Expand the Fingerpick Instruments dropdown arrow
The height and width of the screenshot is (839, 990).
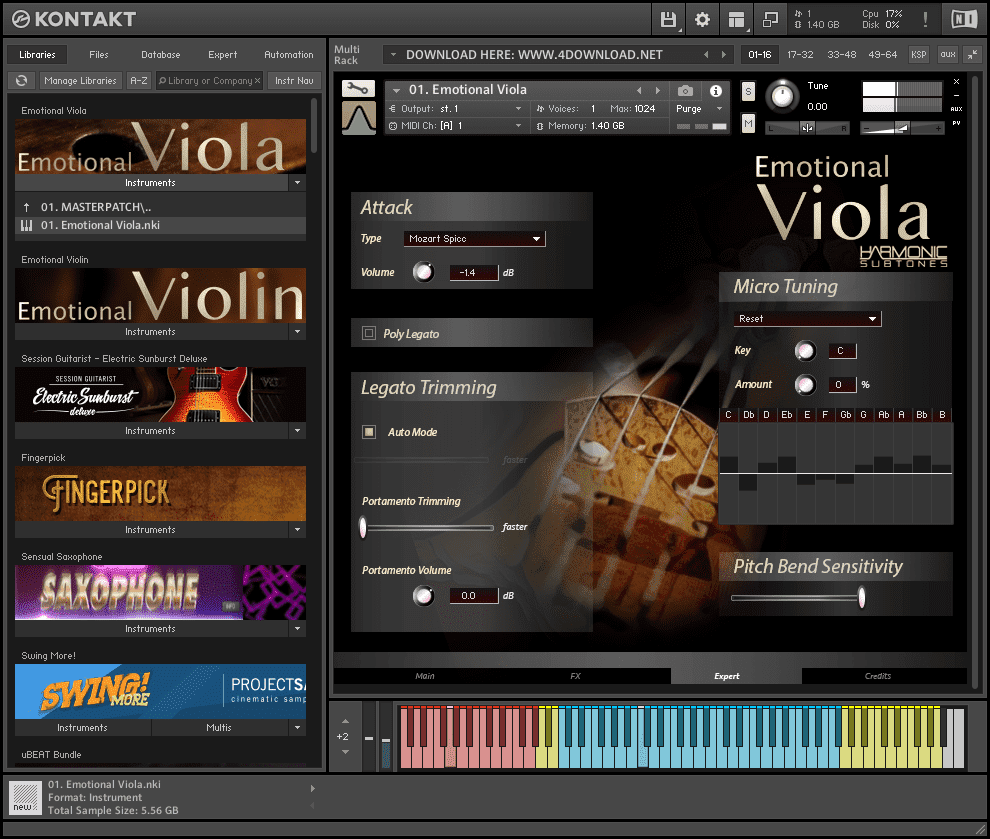(x=297, y=530)
